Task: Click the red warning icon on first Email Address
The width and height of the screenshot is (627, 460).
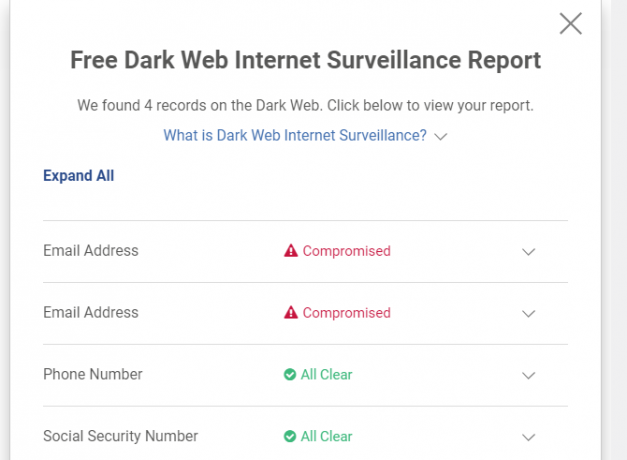Action: (291, 250)
